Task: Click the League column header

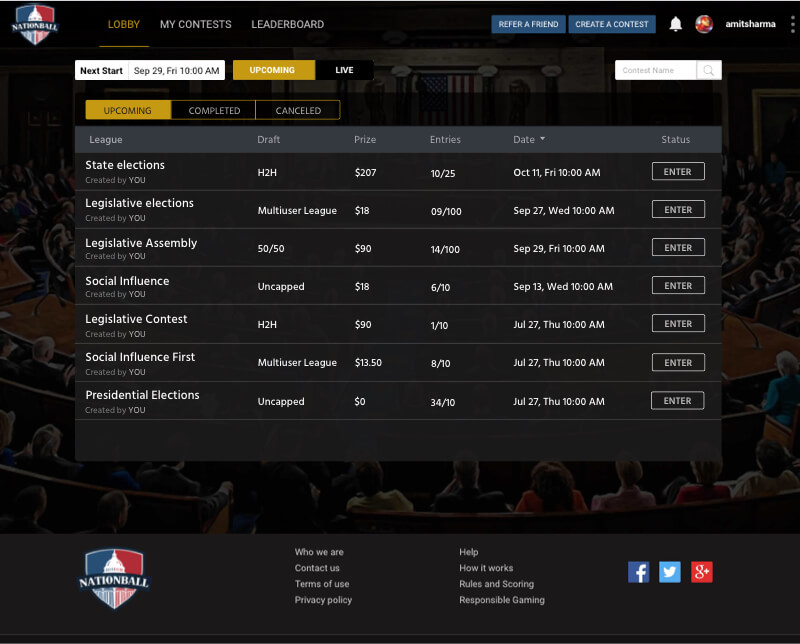Action: click(x=106, y=139)
